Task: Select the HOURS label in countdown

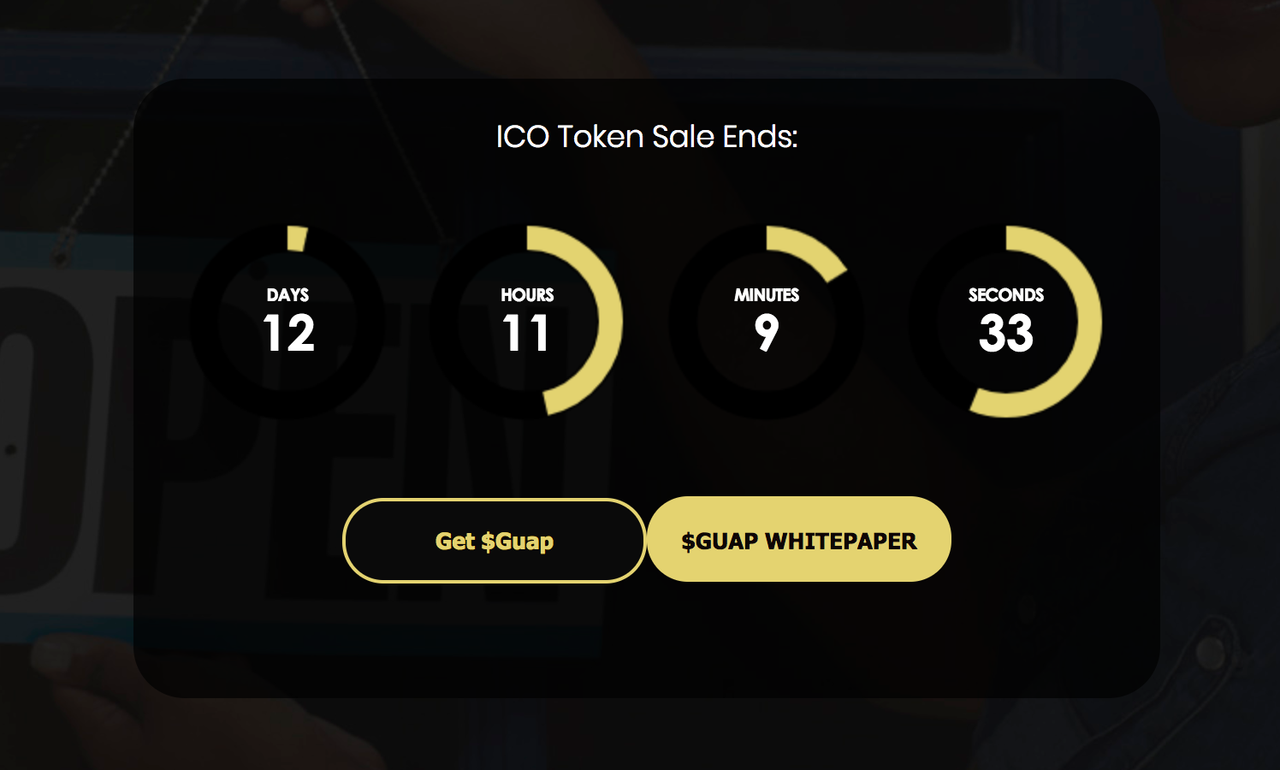Action: click(x=527, y=295)
